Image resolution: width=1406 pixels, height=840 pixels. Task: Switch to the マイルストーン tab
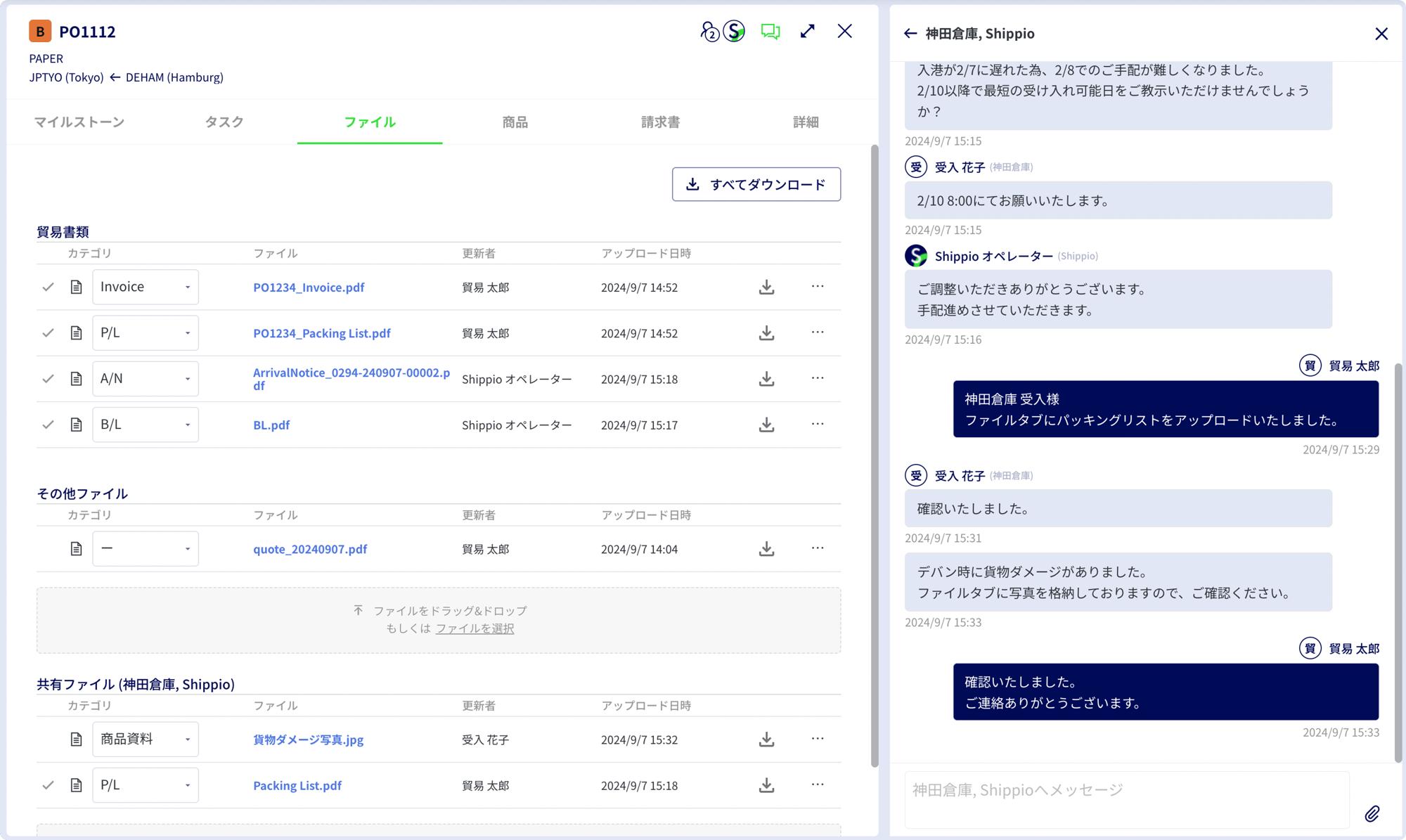point(79,122)
